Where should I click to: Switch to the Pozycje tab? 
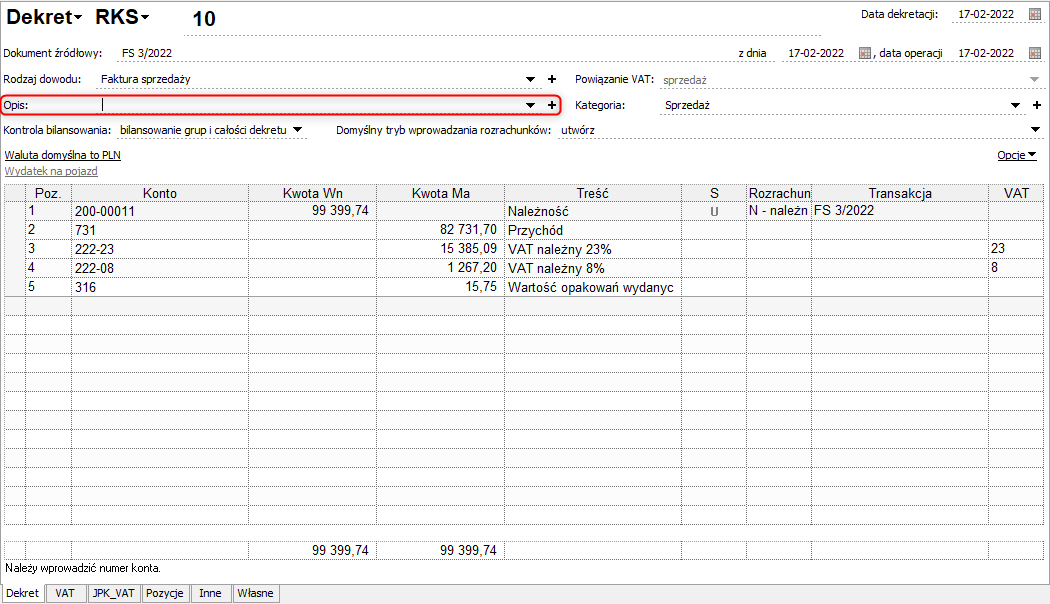pyautogui.click(x=165, y=593)
